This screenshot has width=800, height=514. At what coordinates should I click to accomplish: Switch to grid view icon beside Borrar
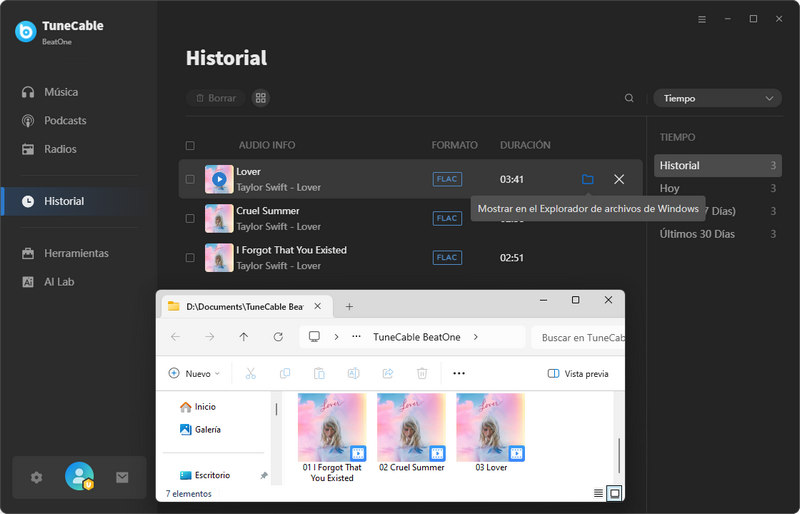(261, 98)
